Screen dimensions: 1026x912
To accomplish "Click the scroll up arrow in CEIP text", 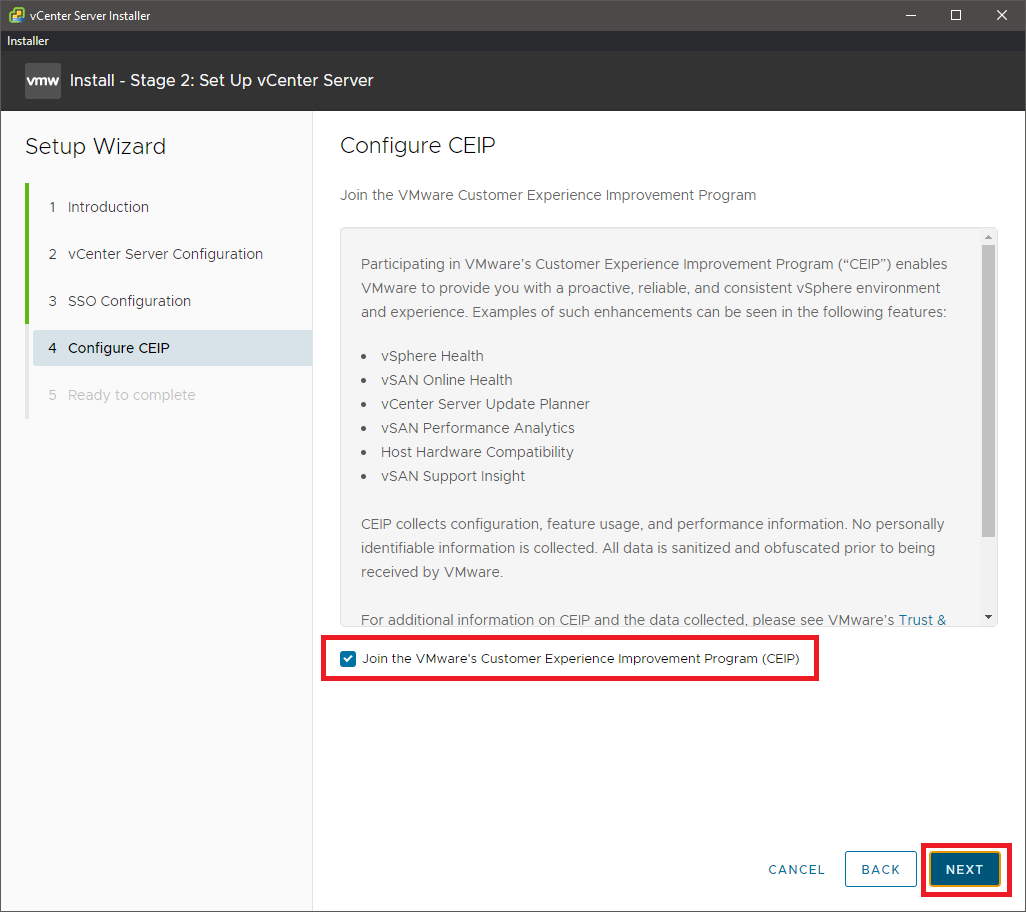I will tap(988, 237).
